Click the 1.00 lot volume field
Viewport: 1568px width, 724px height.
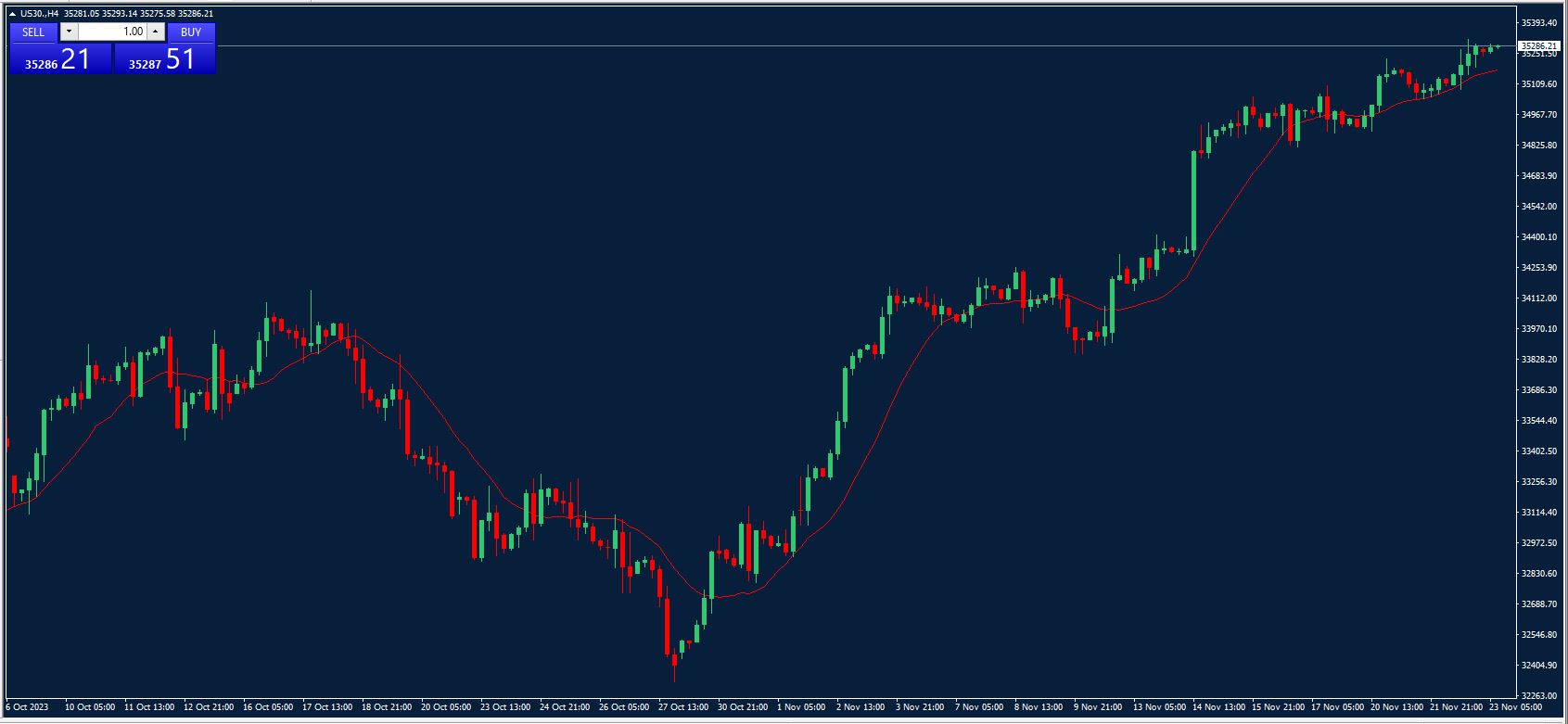point(112,32)
